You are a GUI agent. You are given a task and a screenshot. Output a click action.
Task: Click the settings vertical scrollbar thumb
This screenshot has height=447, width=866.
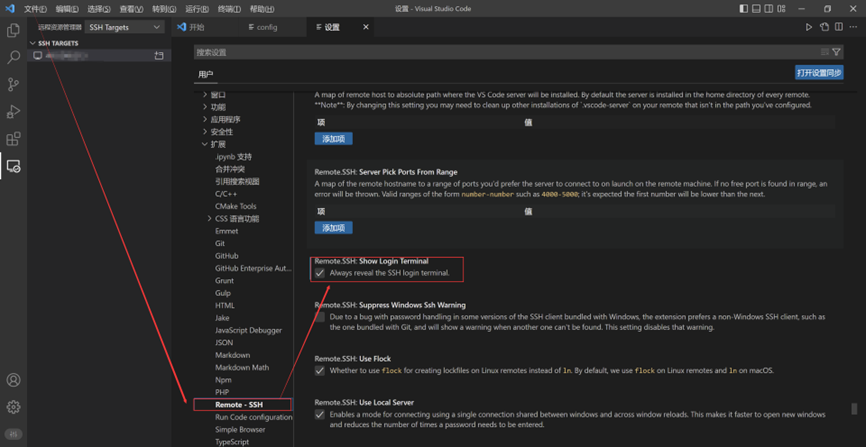tap(854, 409)
